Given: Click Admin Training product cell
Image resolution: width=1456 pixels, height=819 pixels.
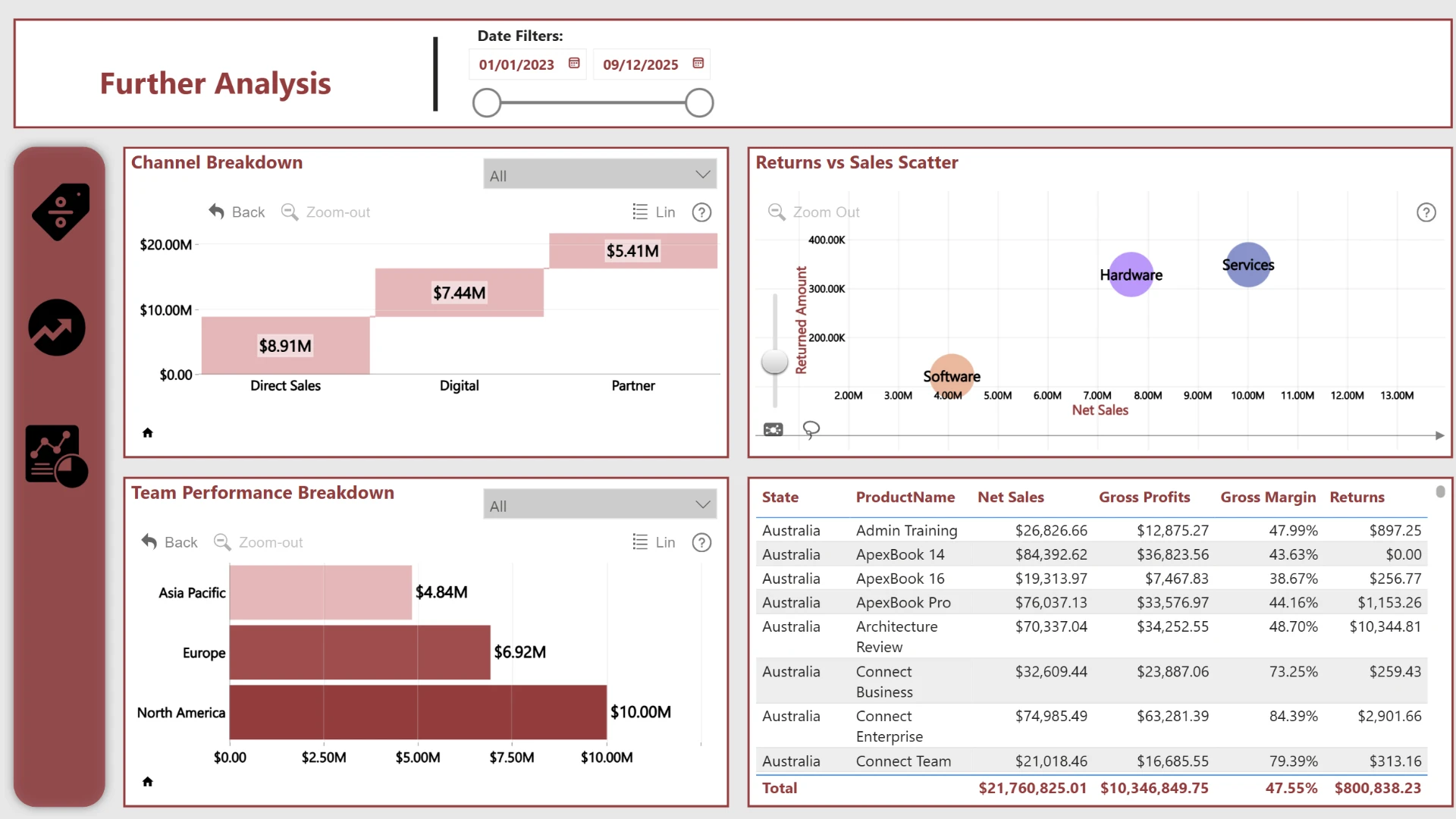Looking at the screenshot, I should pos(907,530).
